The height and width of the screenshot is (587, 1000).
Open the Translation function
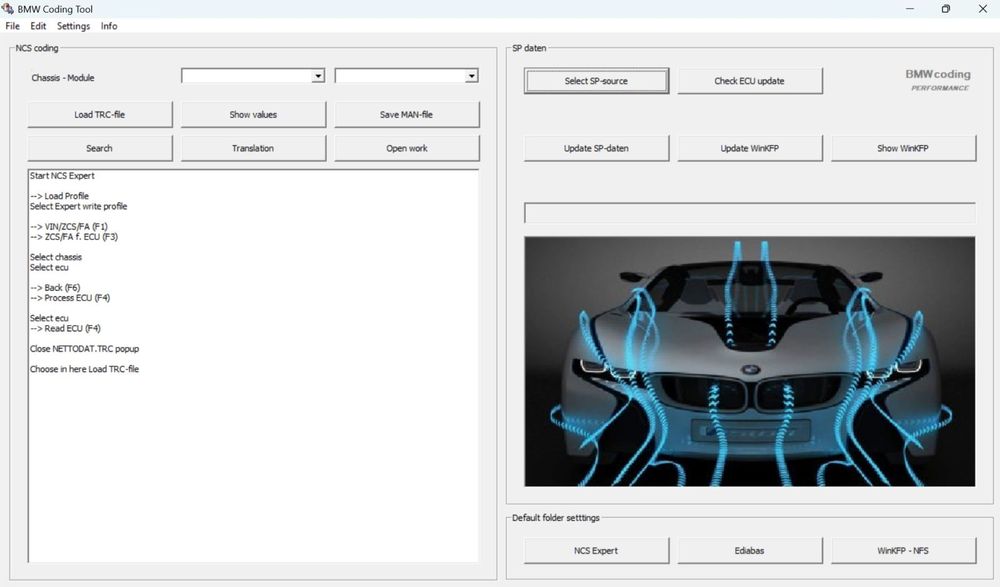(253, 148)
